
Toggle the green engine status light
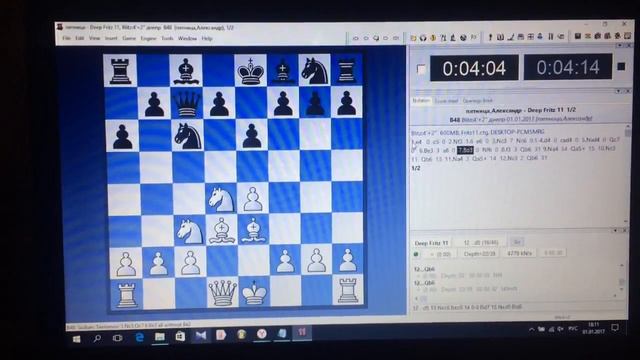pos(416,254)
